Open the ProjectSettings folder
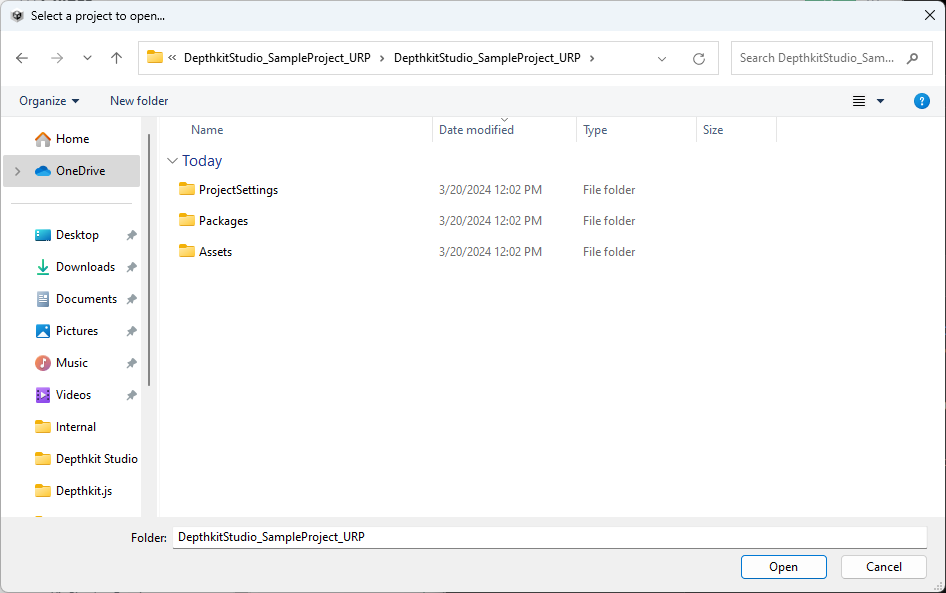Screen dimensions: 946x593 [x=238, y=190]
